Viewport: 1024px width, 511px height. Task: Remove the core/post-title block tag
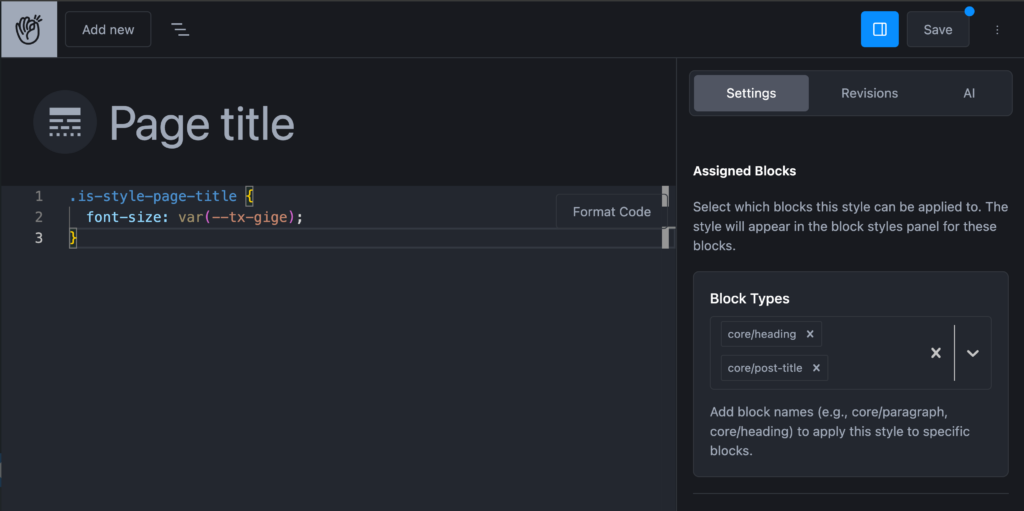816,368
